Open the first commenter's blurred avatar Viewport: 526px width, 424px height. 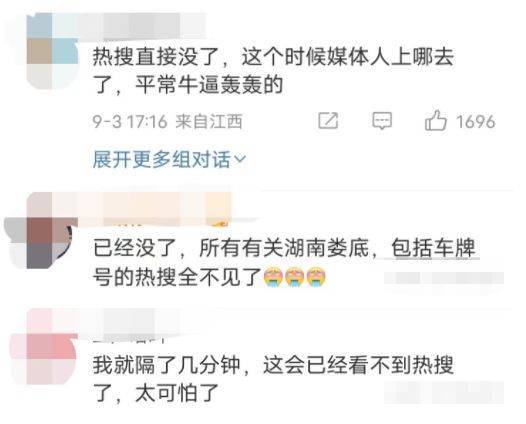(x=52, y=50)
